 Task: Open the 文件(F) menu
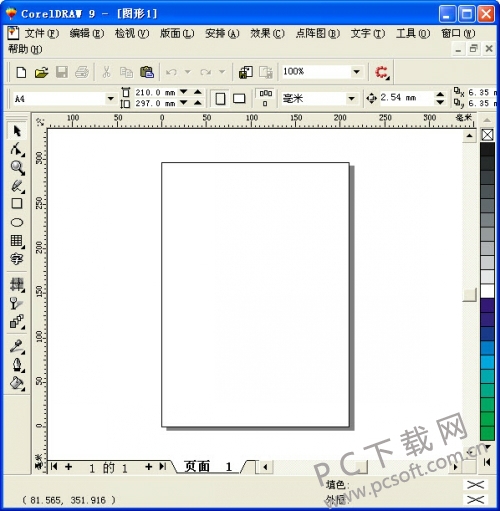point(42,33)
